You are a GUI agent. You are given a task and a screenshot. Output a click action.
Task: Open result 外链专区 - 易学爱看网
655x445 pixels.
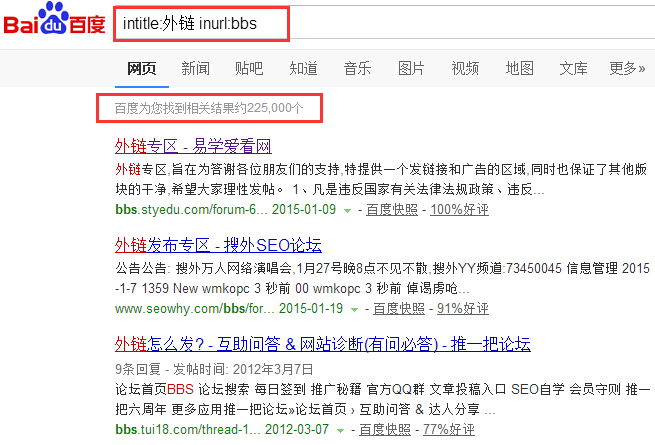[193, 146]
